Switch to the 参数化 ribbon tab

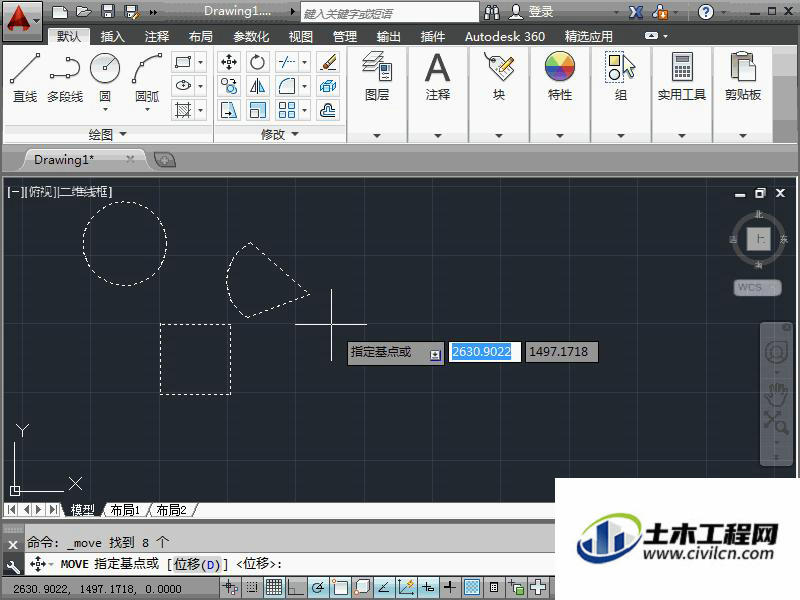(251, 37)
